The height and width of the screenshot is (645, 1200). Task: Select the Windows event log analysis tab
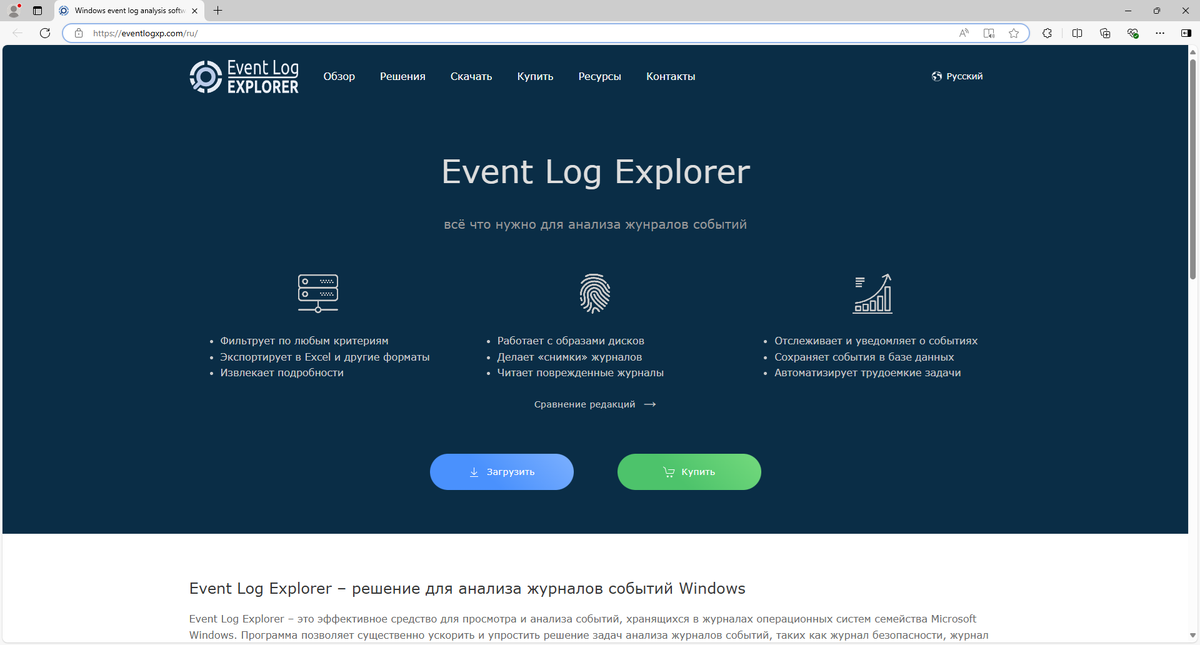129,10
